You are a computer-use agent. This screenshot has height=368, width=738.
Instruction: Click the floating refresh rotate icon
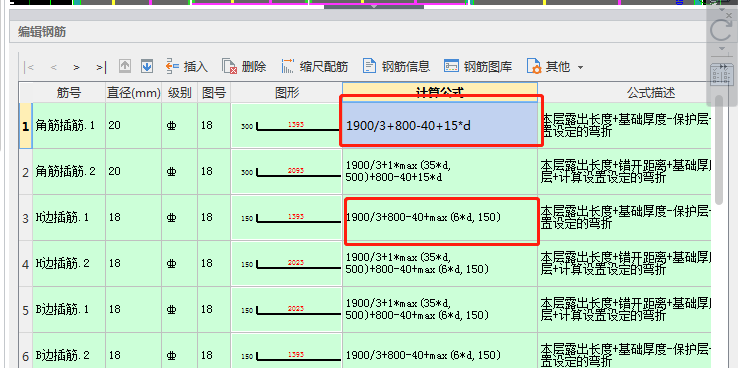tap(721, 31)
